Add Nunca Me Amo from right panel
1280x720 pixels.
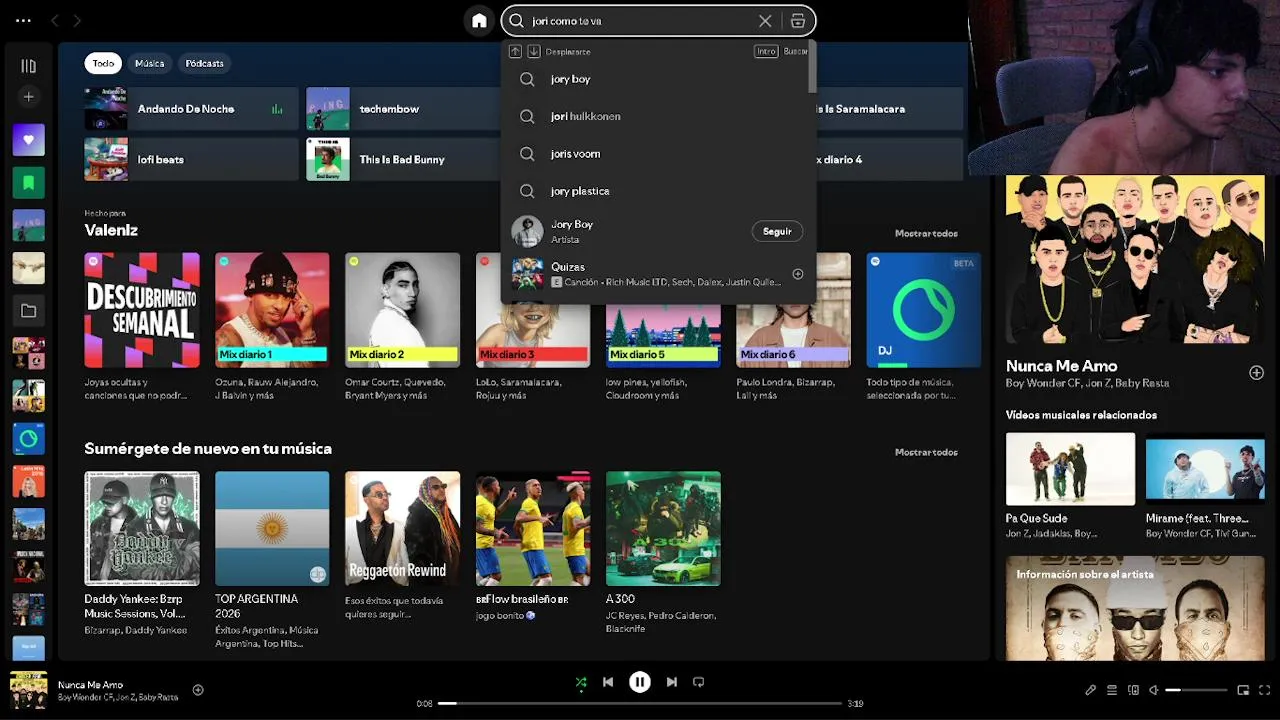point(1256,373)
